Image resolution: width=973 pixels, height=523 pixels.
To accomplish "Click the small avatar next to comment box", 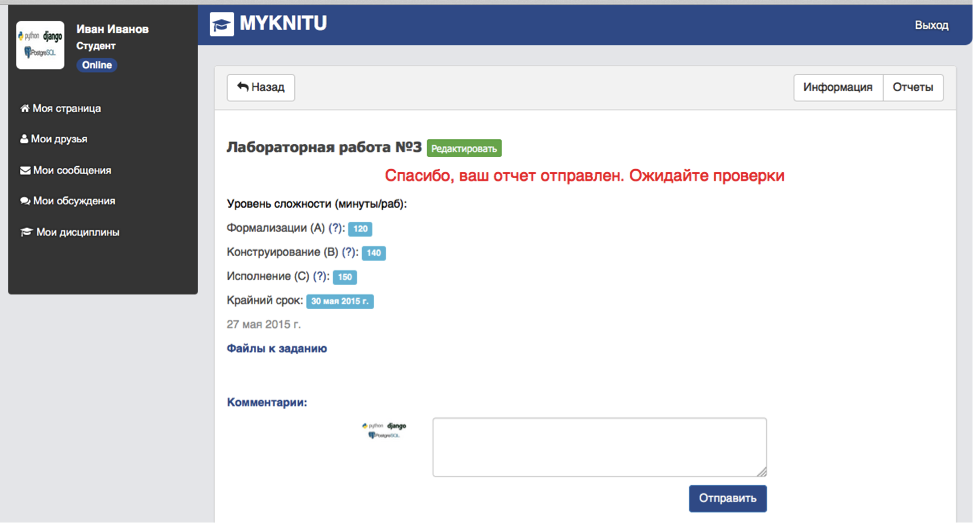I will (x=384, y=431).
